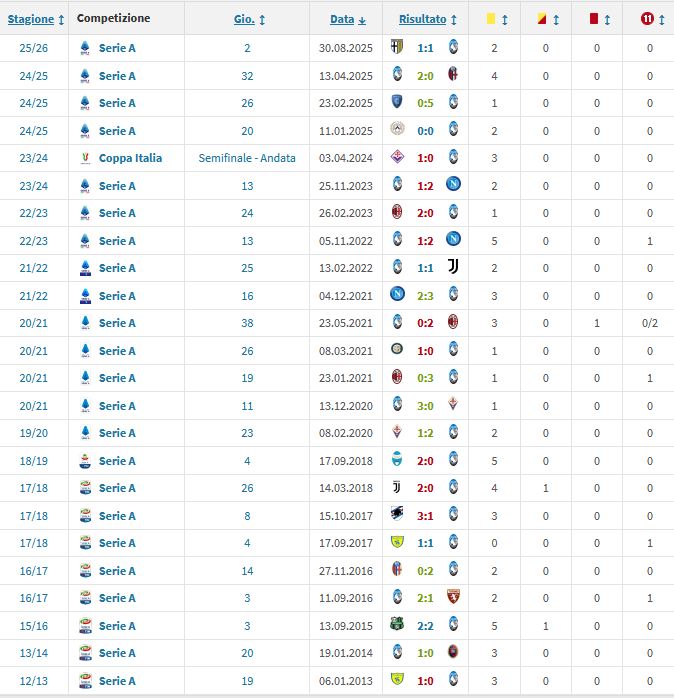Open Inter crest in the 08.03.2021 row
The width and height of the screenshot is (674, 698).
[x=397, y=351]
